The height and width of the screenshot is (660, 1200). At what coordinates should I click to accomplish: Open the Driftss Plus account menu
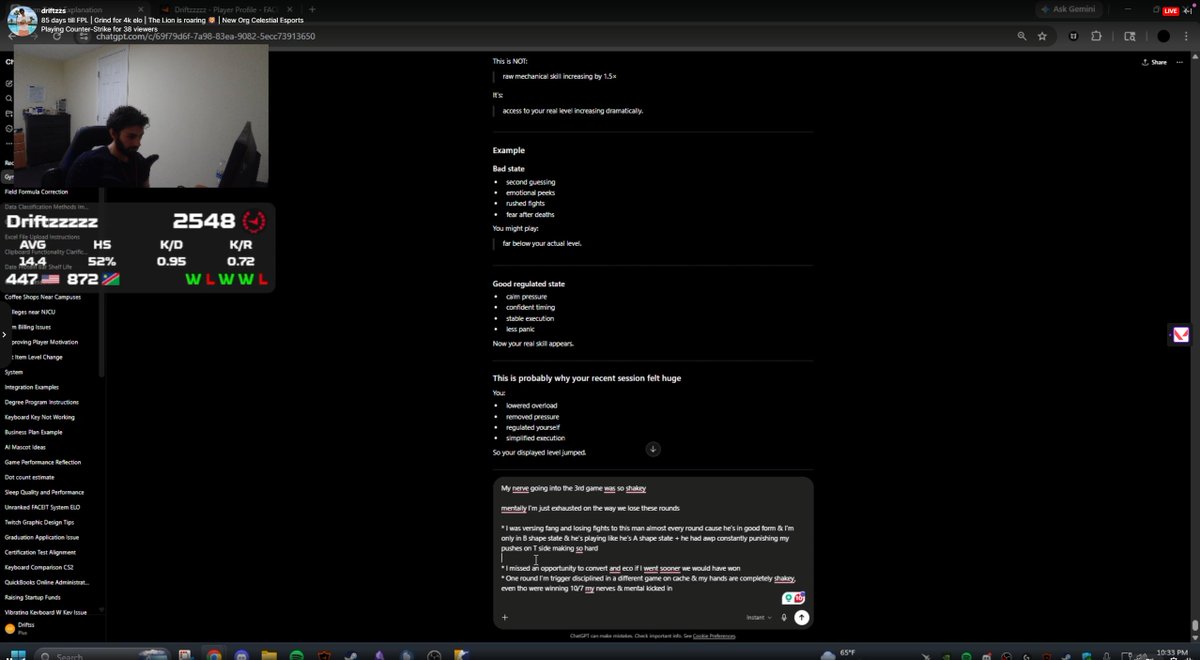pyautogui.click(x=50, y=628)
